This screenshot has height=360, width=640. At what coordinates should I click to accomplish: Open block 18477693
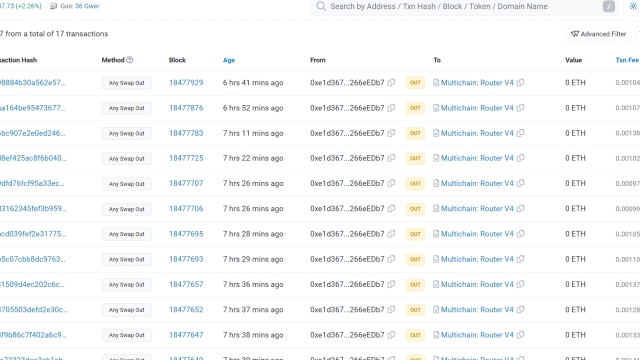point(186,259)
